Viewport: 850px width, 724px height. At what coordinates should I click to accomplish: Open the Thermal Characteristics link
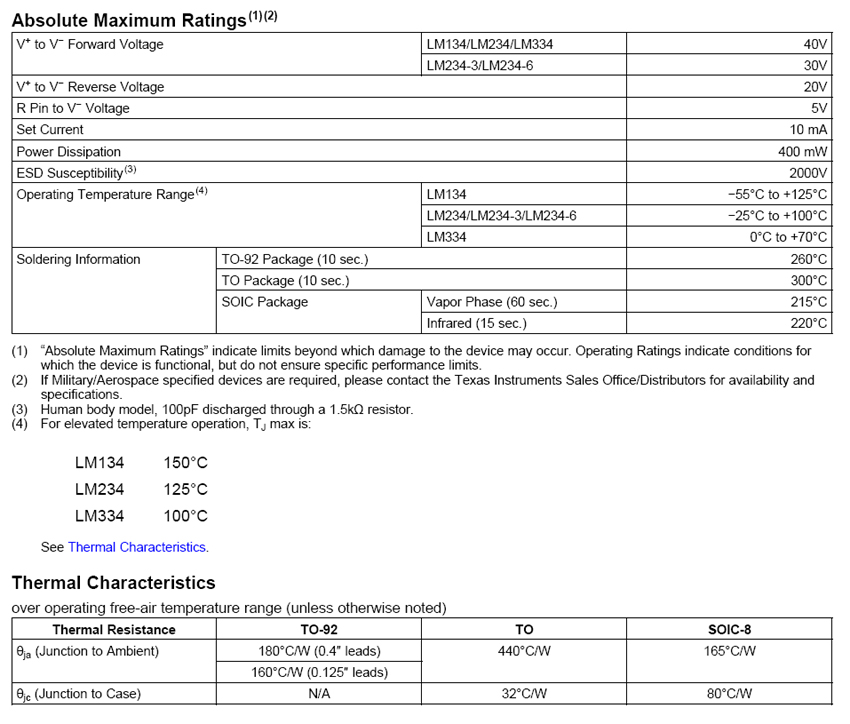[137, 547]
